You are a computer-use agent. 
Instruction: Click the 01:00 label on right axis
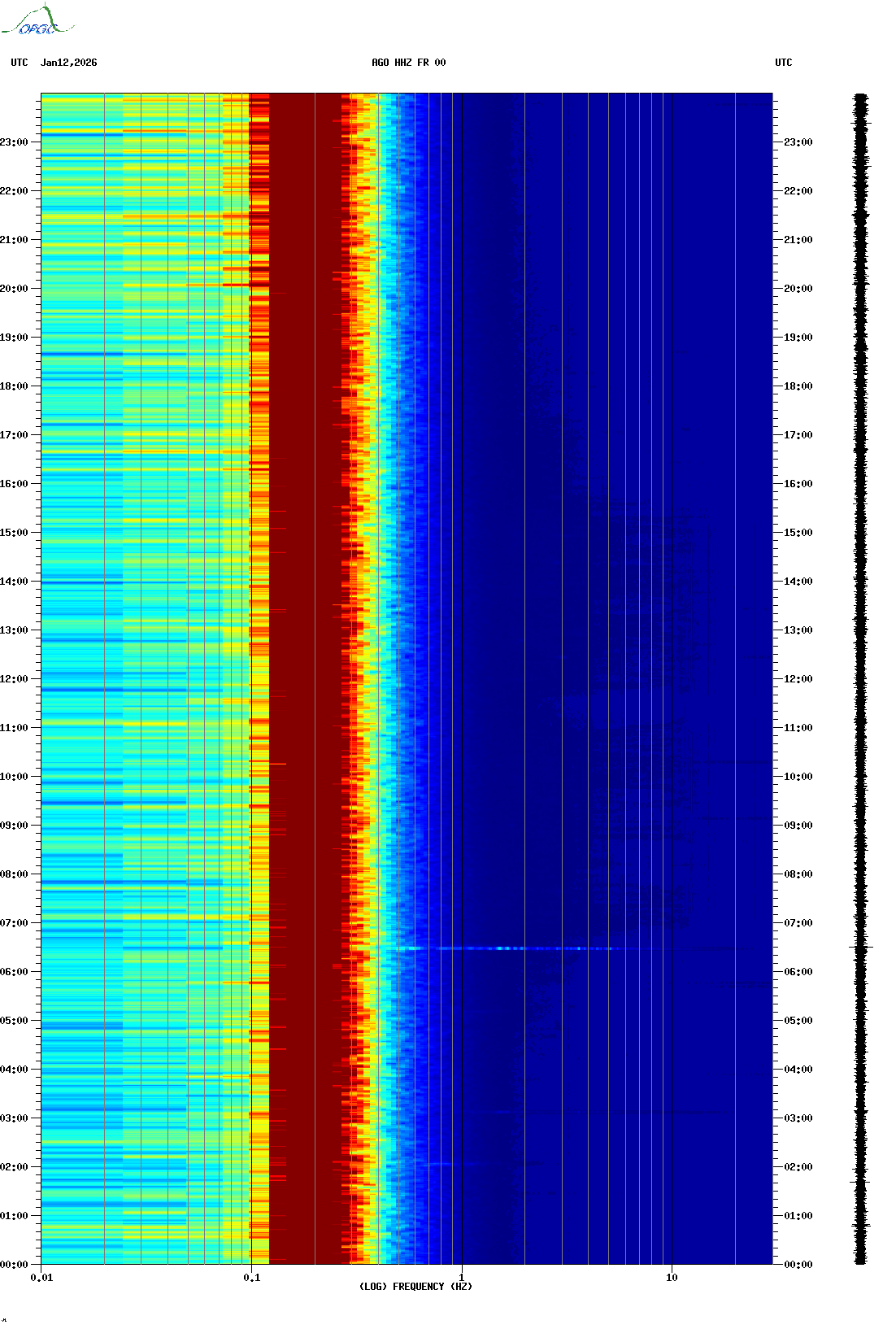click(x=798, y=1216)
